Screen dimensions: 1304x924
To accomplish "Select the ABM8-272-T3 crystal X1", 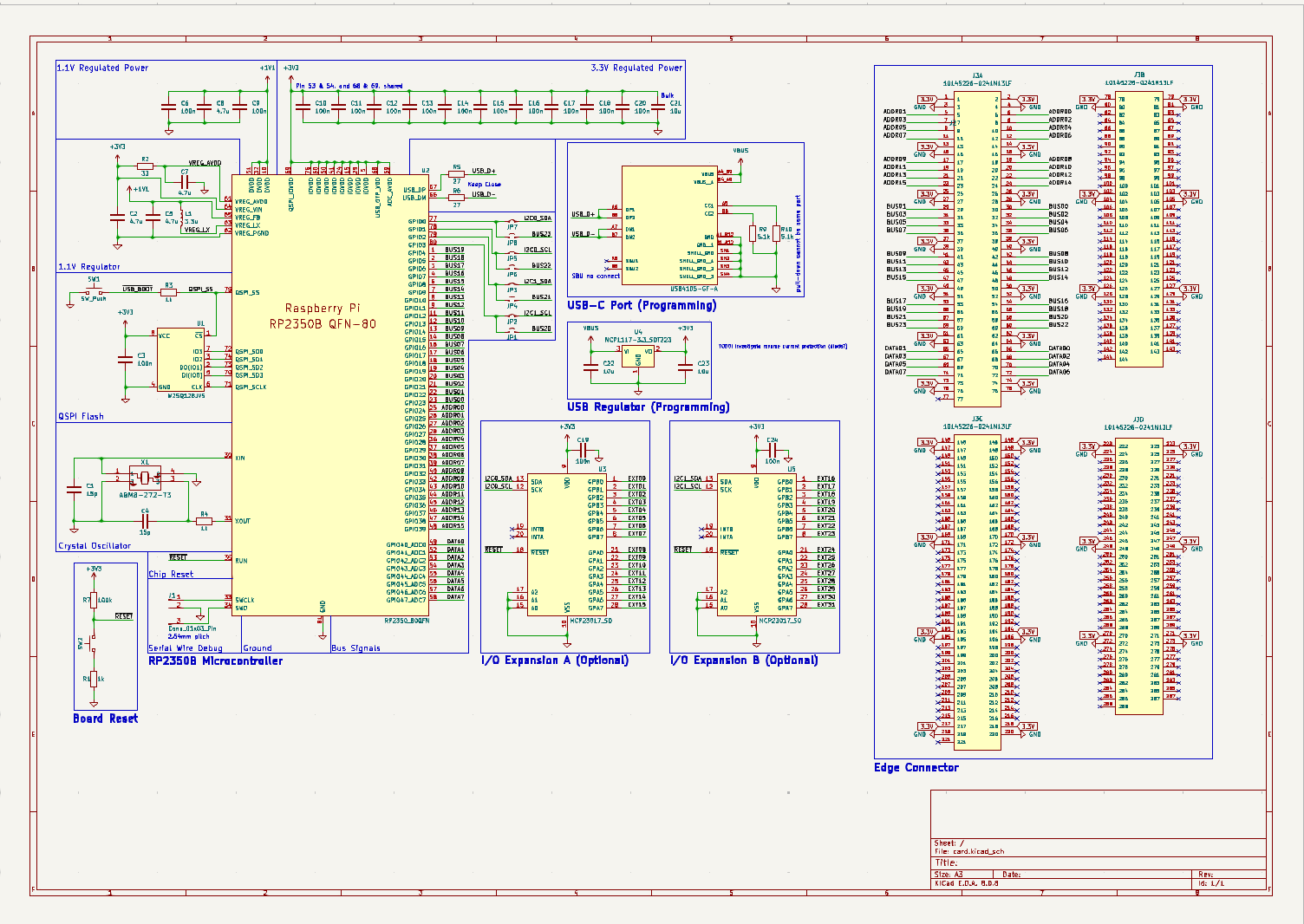I will click(144, 476).
